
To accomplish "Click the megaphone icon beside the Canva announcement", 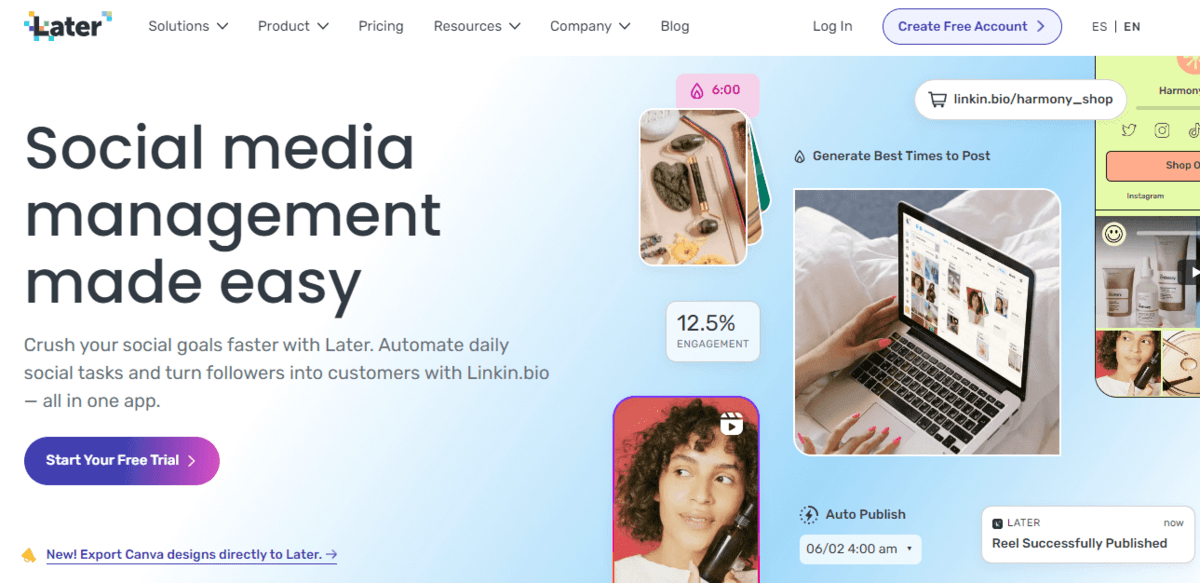I will (x=29, y=554).
